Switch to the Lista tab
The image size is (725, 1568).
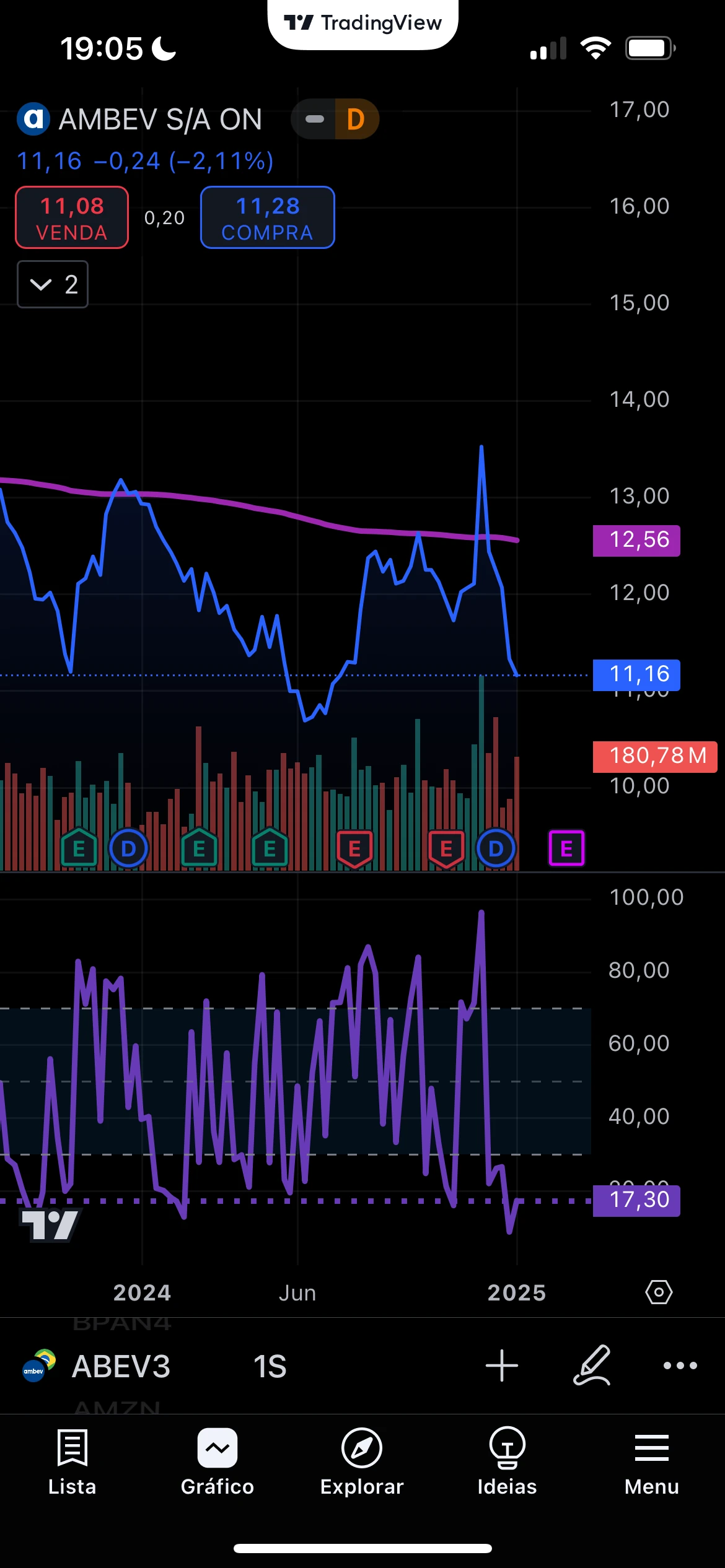point(72,1460)
